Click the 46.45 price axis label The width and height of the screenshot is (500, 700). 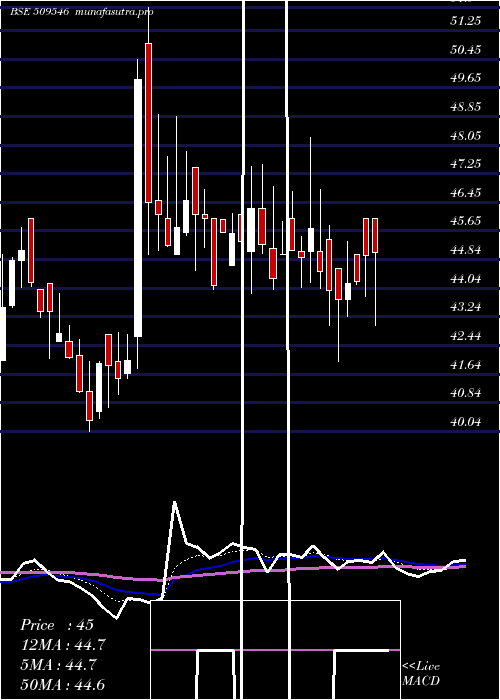click(x=466, y=193)
